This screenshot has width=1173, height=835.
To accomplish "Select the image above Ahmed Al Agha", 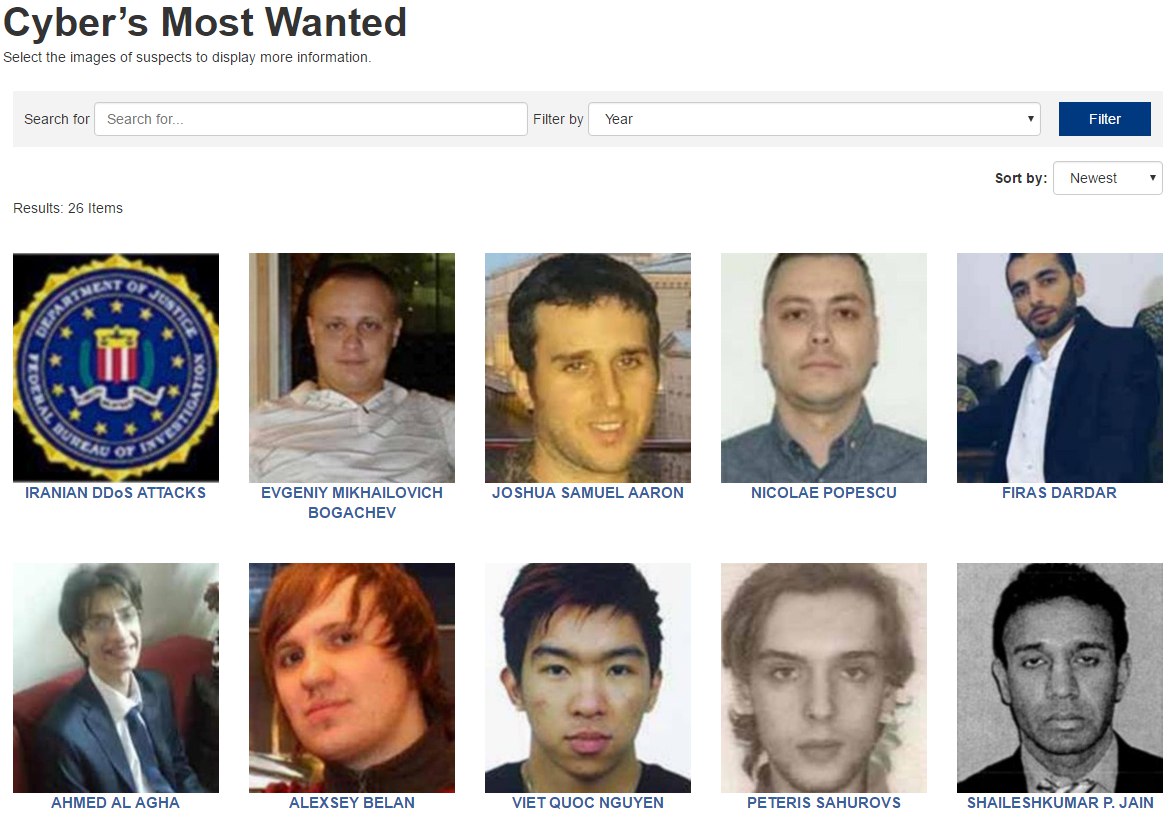I will pyautogui.click(x=116, y=678).
